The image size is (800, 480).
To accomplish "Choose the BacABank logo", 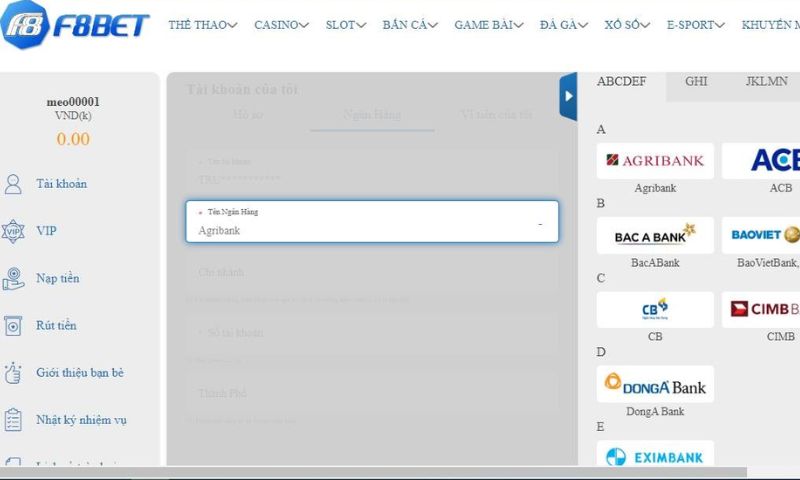I will [655, 236].
